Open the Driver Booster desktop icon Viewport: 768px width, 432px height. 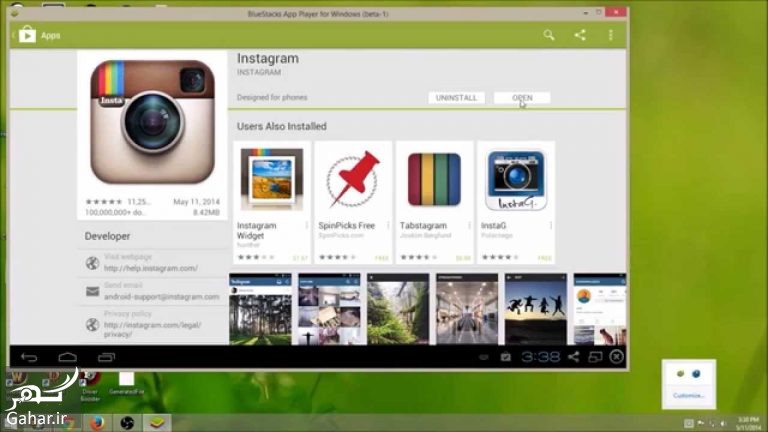tap(90, 386)
